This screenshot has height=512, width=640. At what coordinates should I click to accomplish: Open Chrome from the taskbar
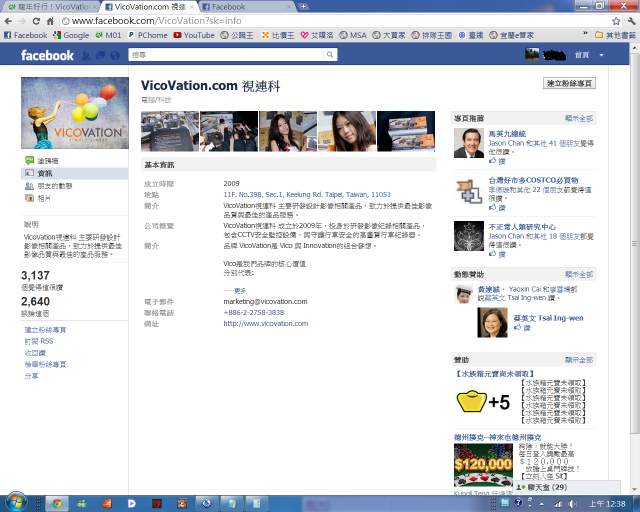tap(57, 503)
